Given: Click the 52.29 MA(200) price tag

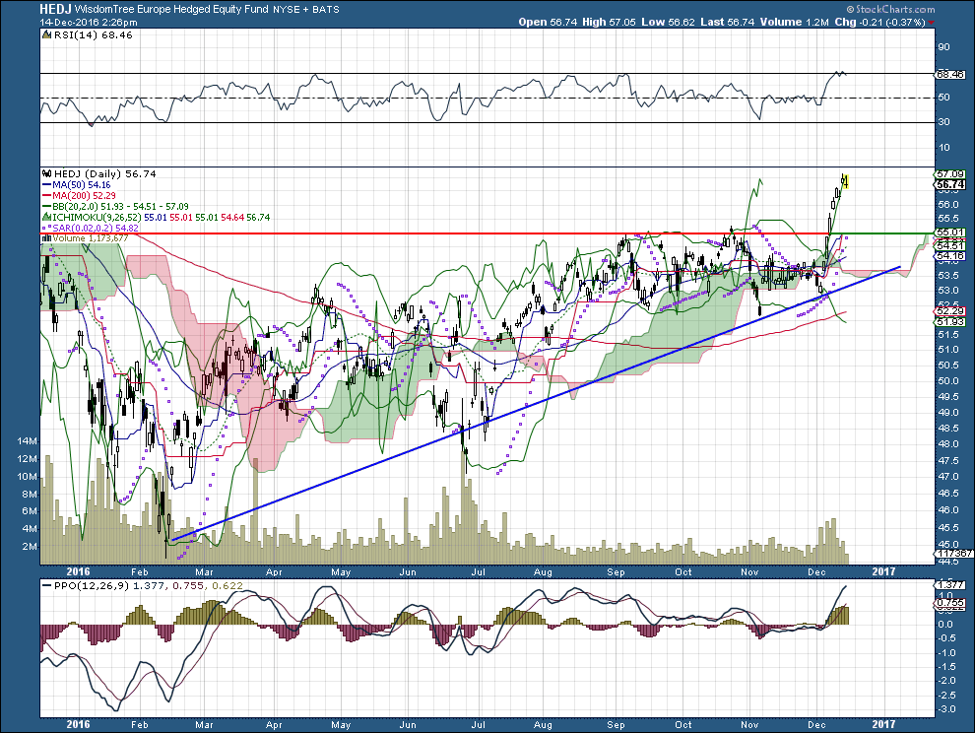Looking at the screenshot, I should coord(951,311).
